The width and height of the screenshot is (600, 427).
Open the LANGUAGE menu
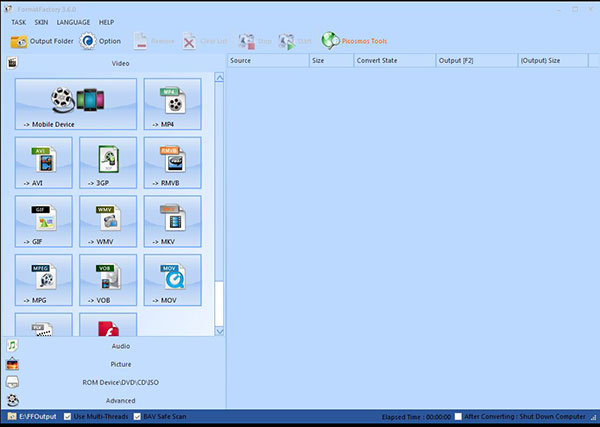click(73, 22)
